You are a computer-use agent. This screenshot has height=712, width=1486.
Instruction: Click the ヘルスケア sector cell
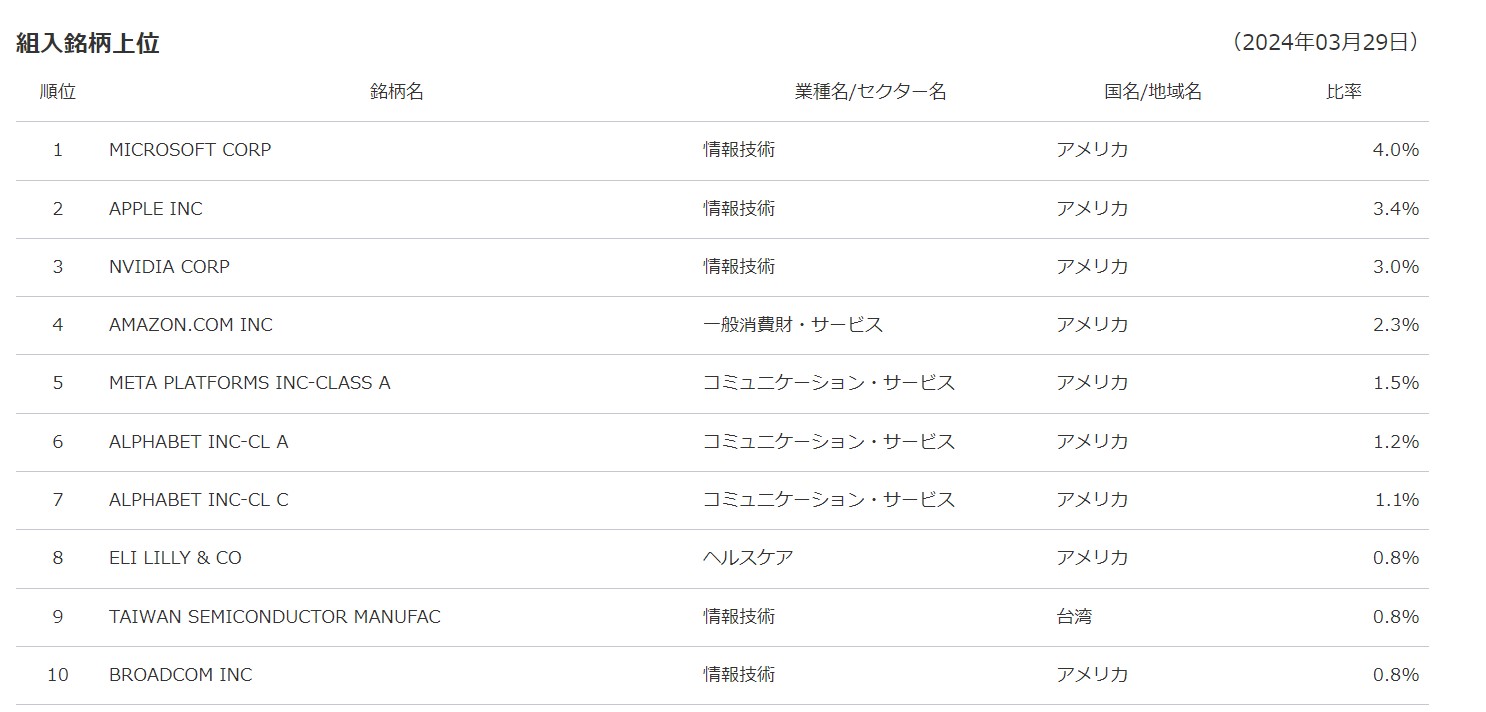click(x=748, y=558)
